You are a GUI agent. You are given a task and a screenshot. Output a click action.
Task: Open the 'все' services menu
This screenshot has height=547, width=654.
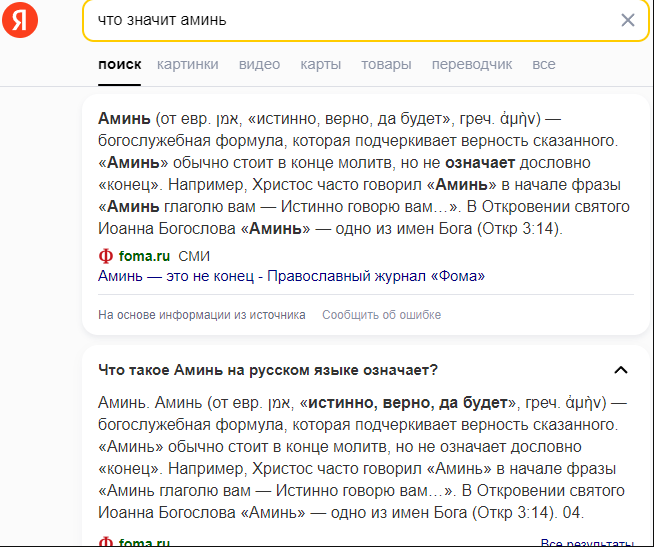tap(543, 64)
